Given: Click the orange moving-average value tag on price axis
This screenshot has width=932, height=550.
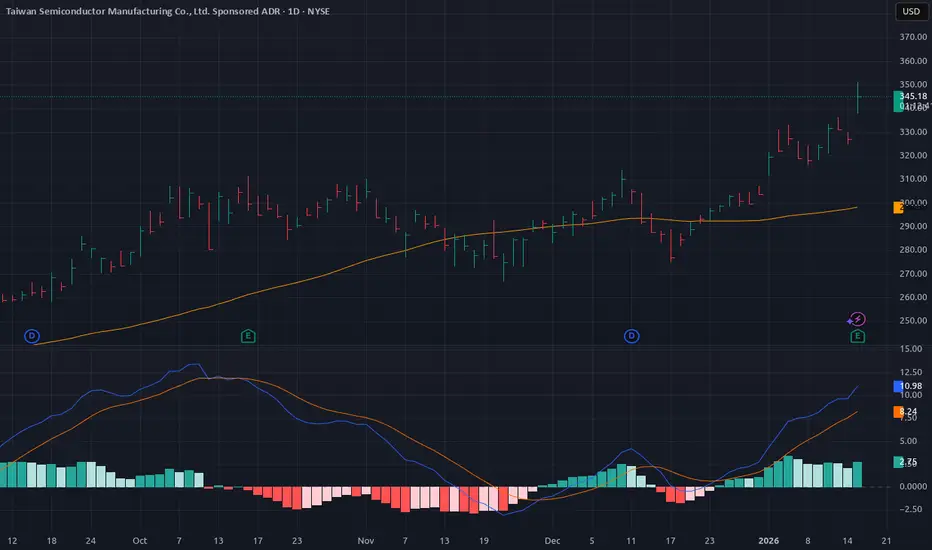Looking at the screenshot, I should coord(898,208).
